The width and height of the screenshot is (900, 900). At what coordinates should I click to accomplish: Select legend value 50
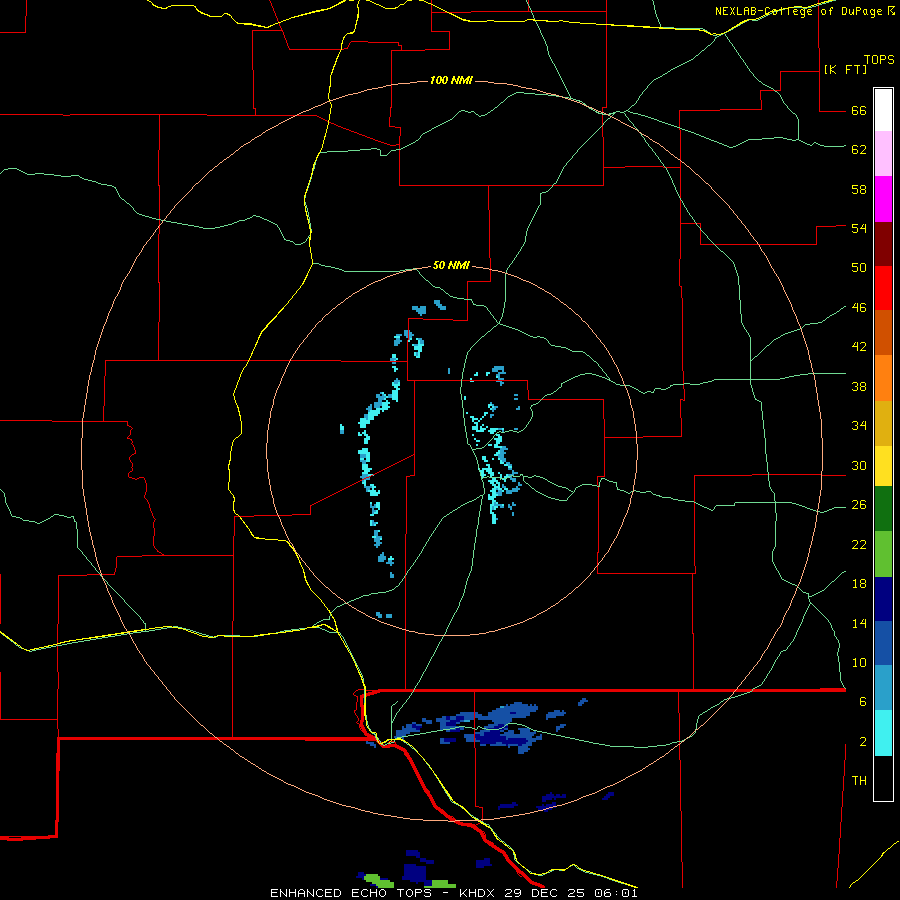coord(859,268)
